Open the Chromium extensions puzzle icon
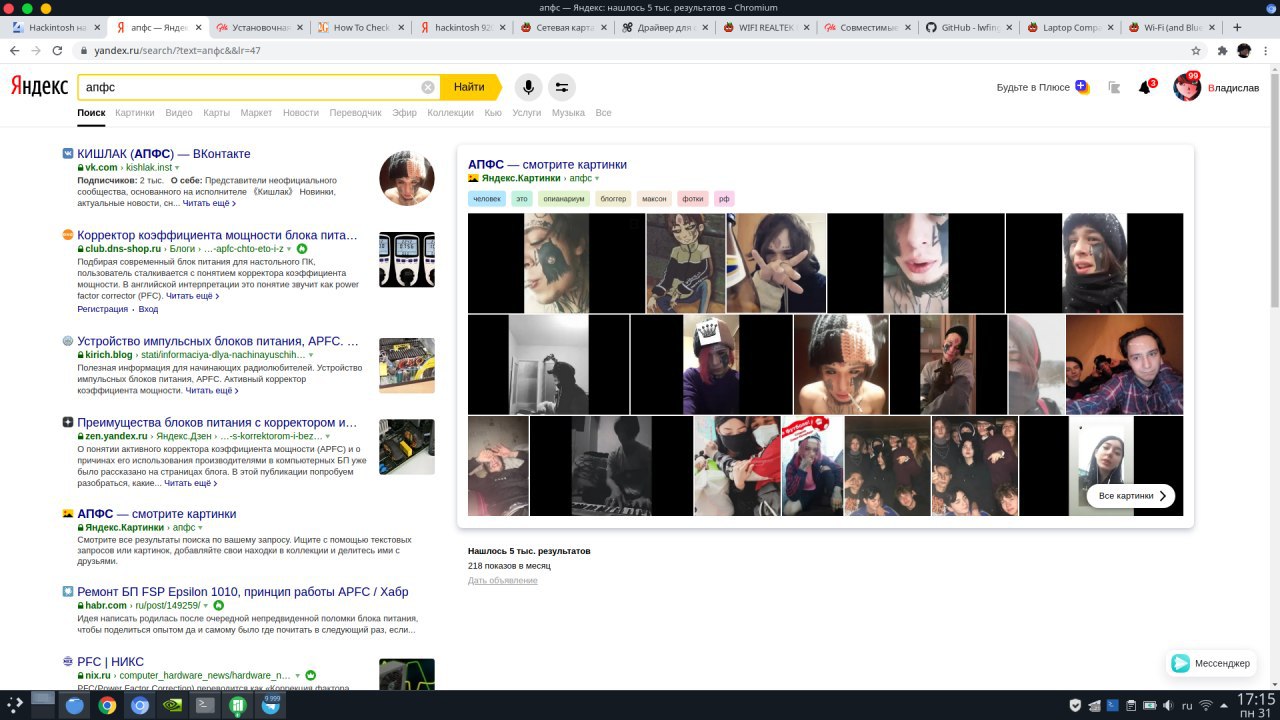Image resolution: width=1280 pixels, height=720 pixels. point(1222,50)
